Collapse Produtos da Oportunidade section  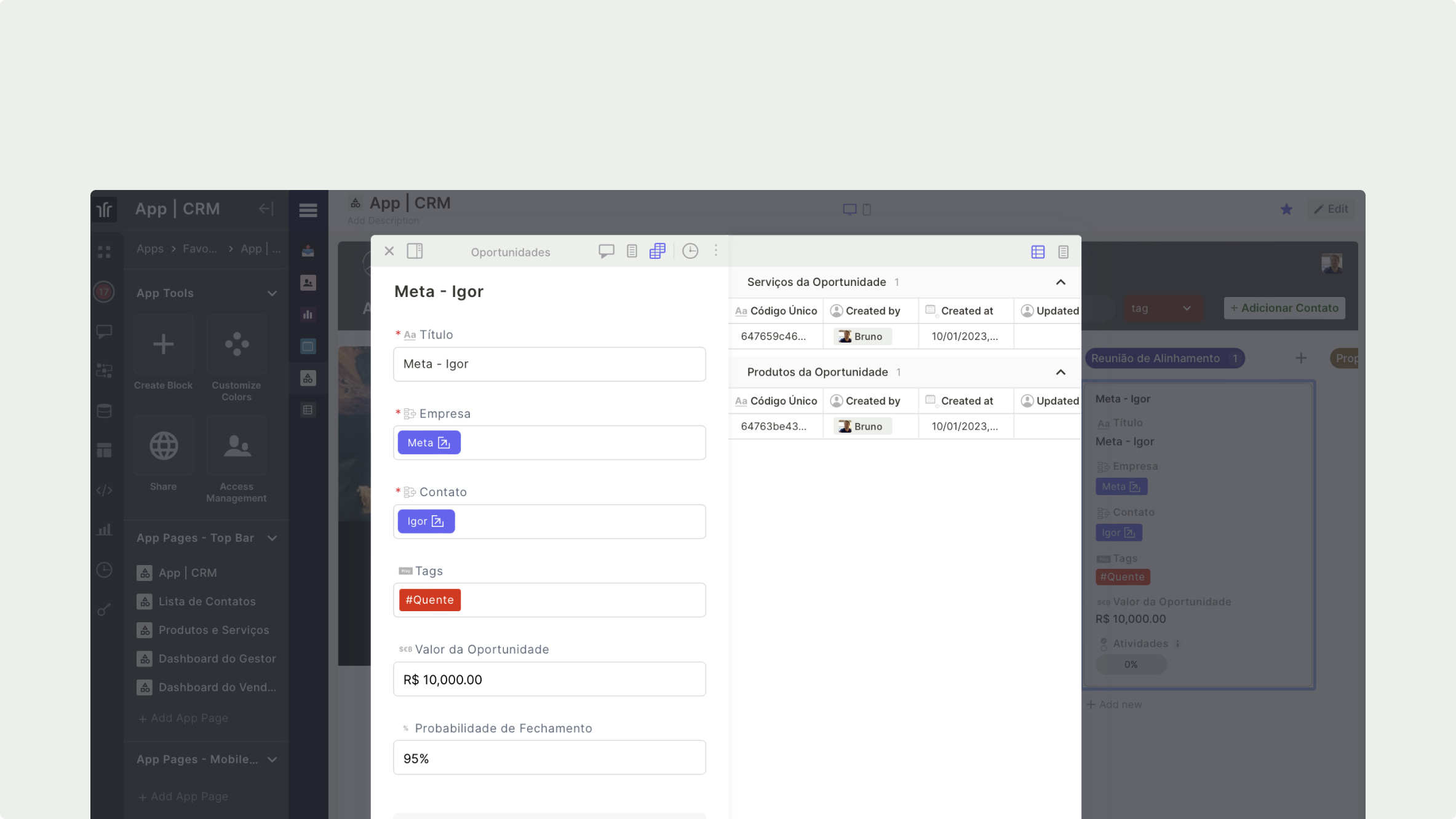1060,372
